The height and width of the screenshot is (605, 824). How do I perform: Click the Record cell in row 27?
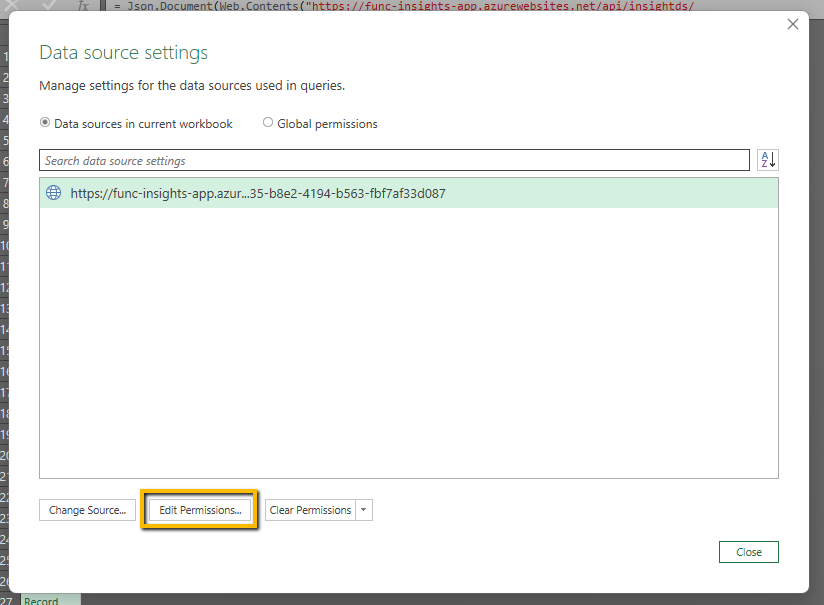pyautogui.click(x=51, y=600)
